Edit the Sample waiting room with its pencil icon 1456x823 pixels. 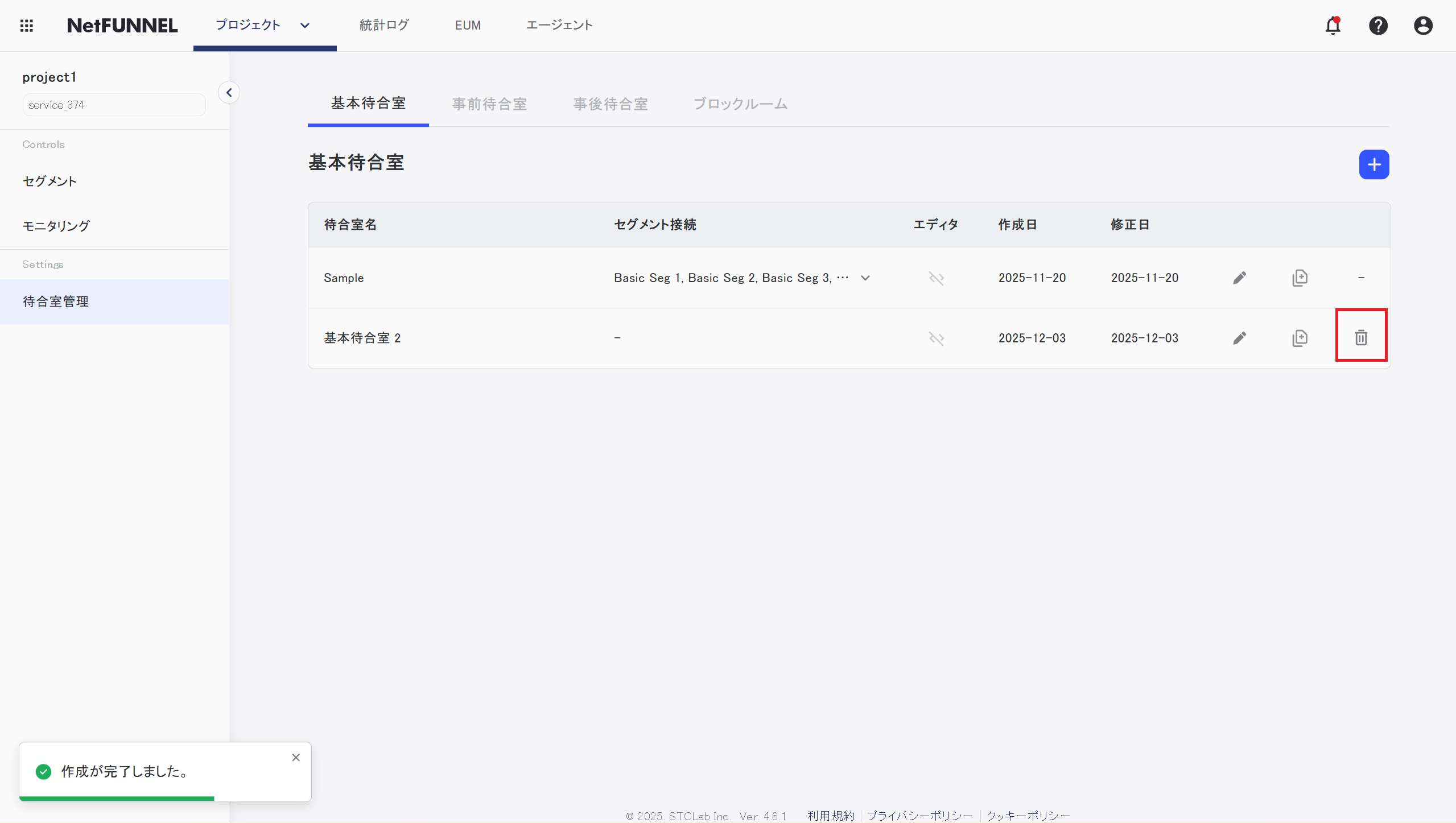[x=1239, y=278]
